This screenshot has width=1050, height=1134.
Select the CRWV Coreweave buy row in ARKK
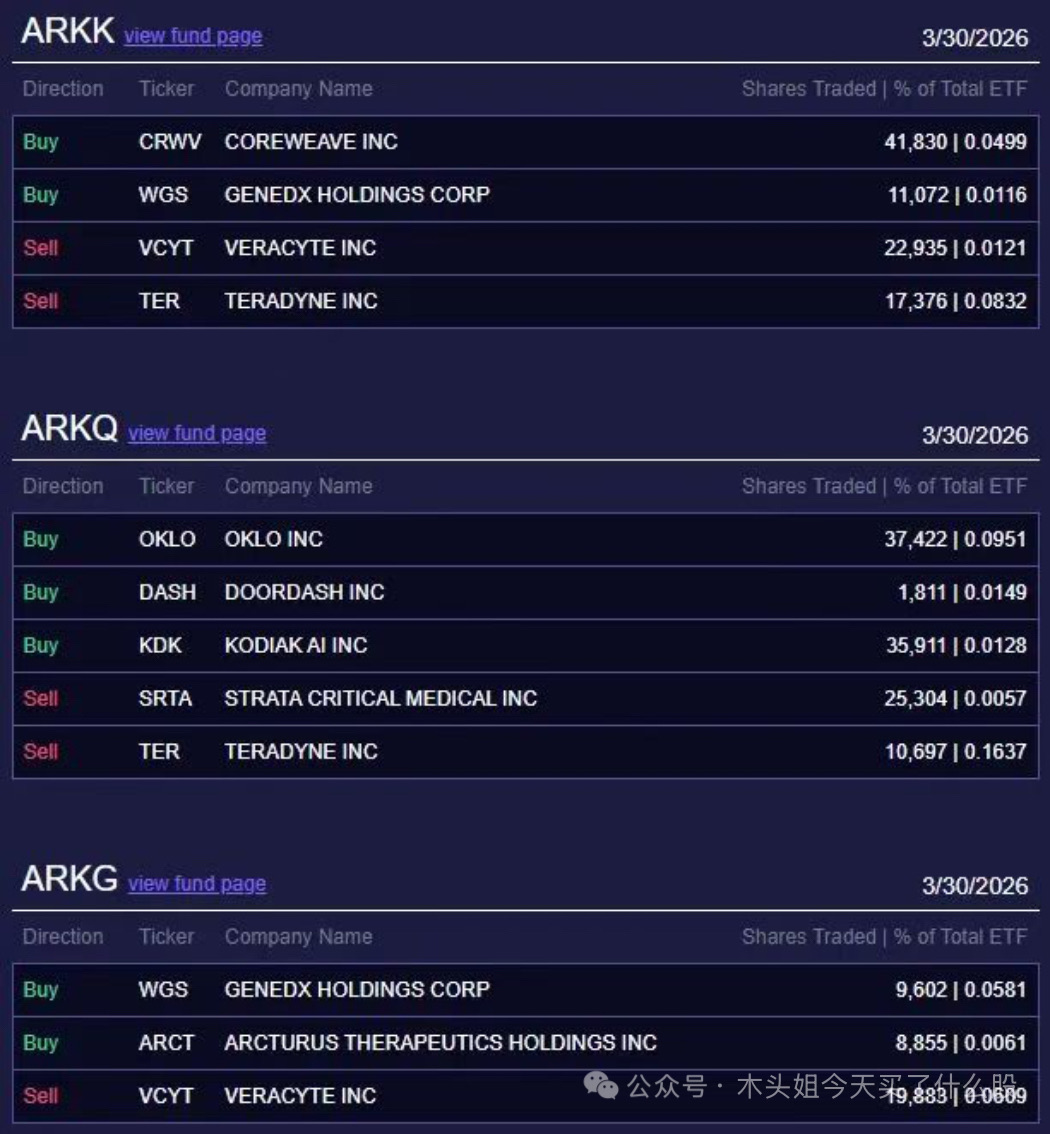(x=525, y=142)
